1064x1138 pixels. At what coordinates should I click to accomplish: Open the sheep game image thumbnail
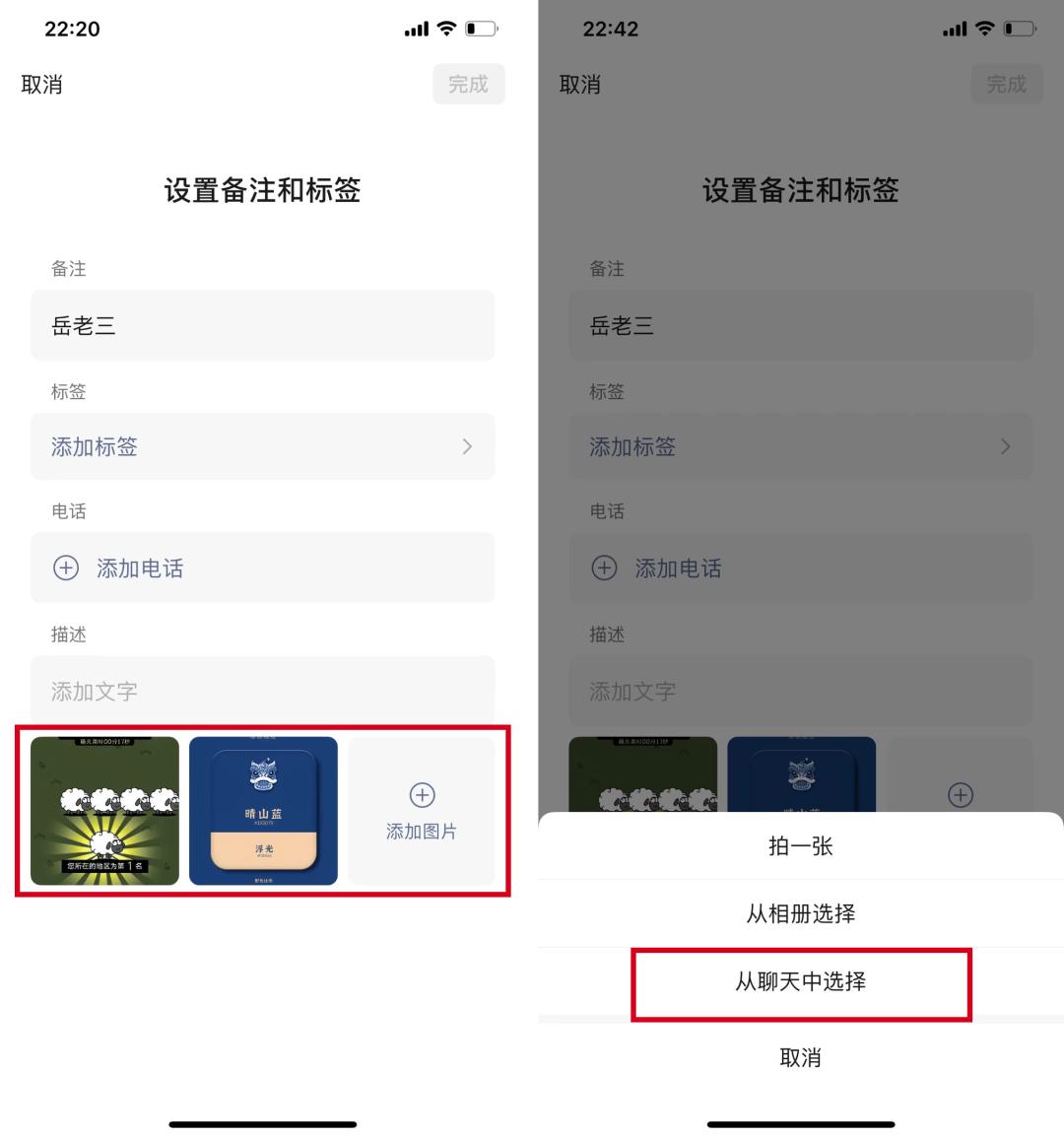[104, 811]
